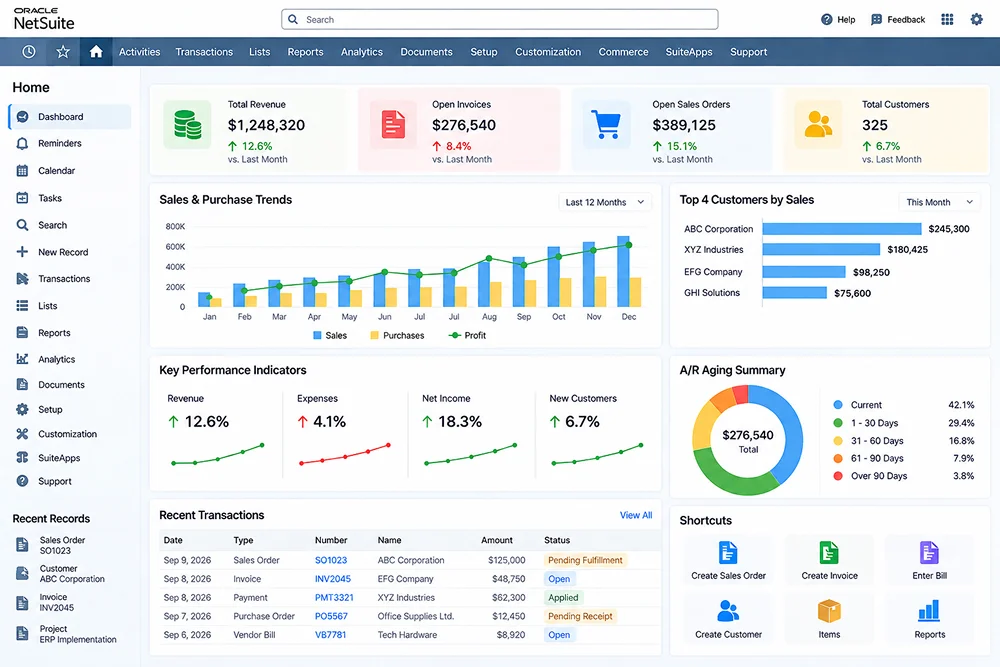Click the Reports bar chart shortcut icon
The image size is (1000, 667).
[x=929, y=611]
